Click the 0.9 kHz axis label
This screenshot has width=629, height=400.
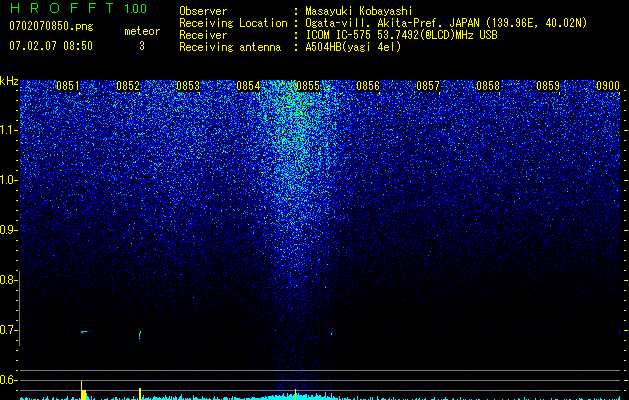[8, 230]
